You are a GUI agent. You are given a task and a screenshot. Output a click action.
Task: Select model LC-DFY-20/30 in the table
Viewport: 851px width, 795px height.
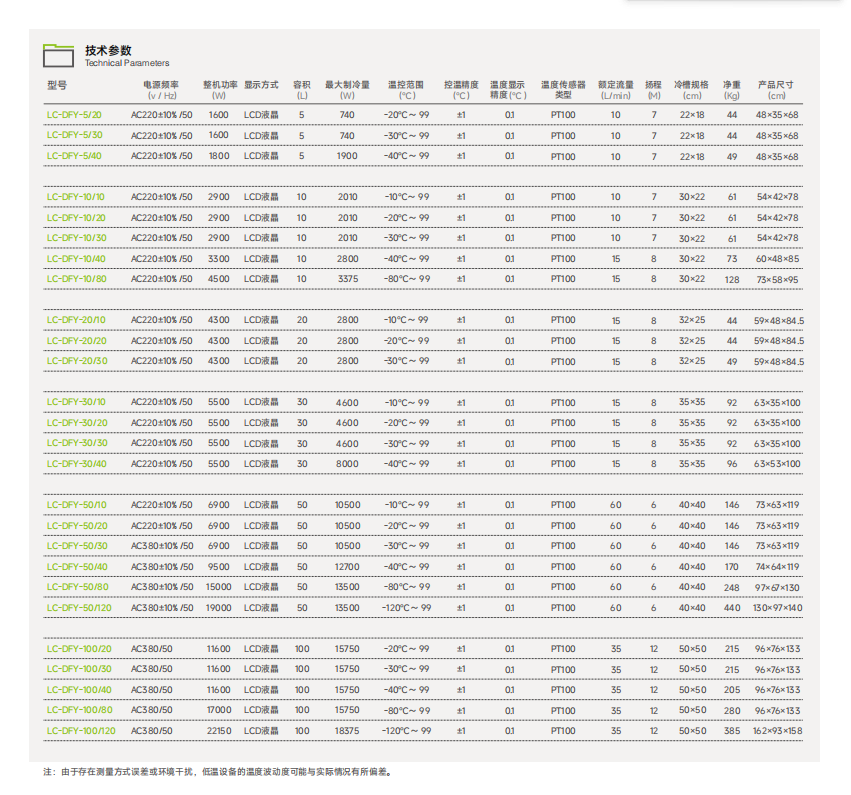click(76, 361)
